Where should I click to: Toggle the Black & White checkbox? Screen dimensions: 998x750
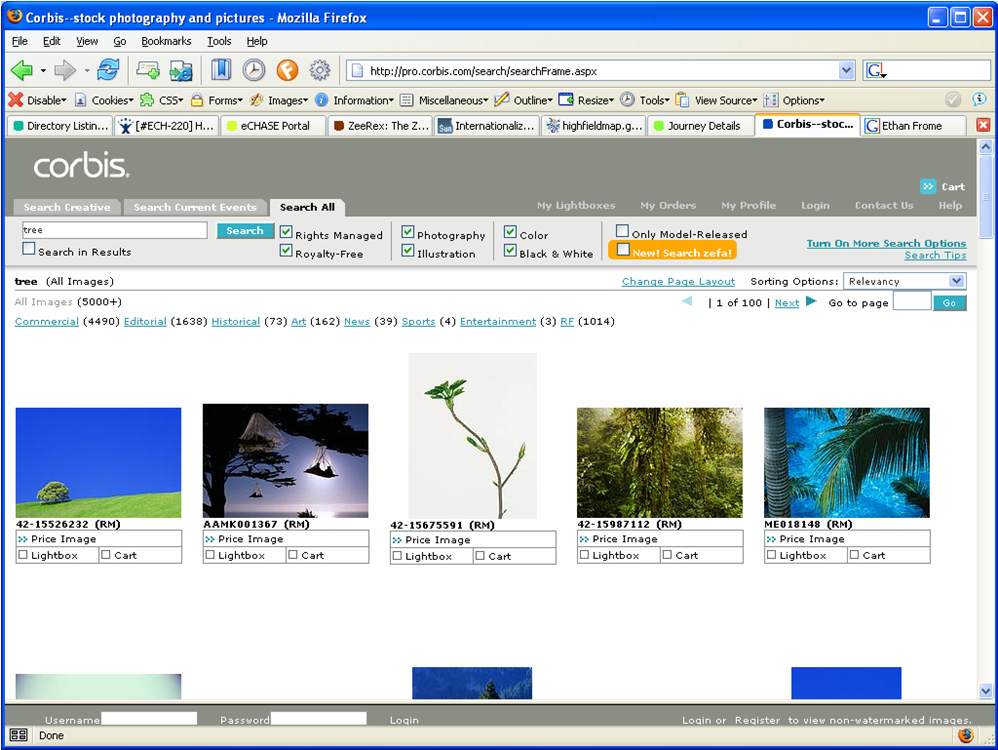tap(510, 252)
